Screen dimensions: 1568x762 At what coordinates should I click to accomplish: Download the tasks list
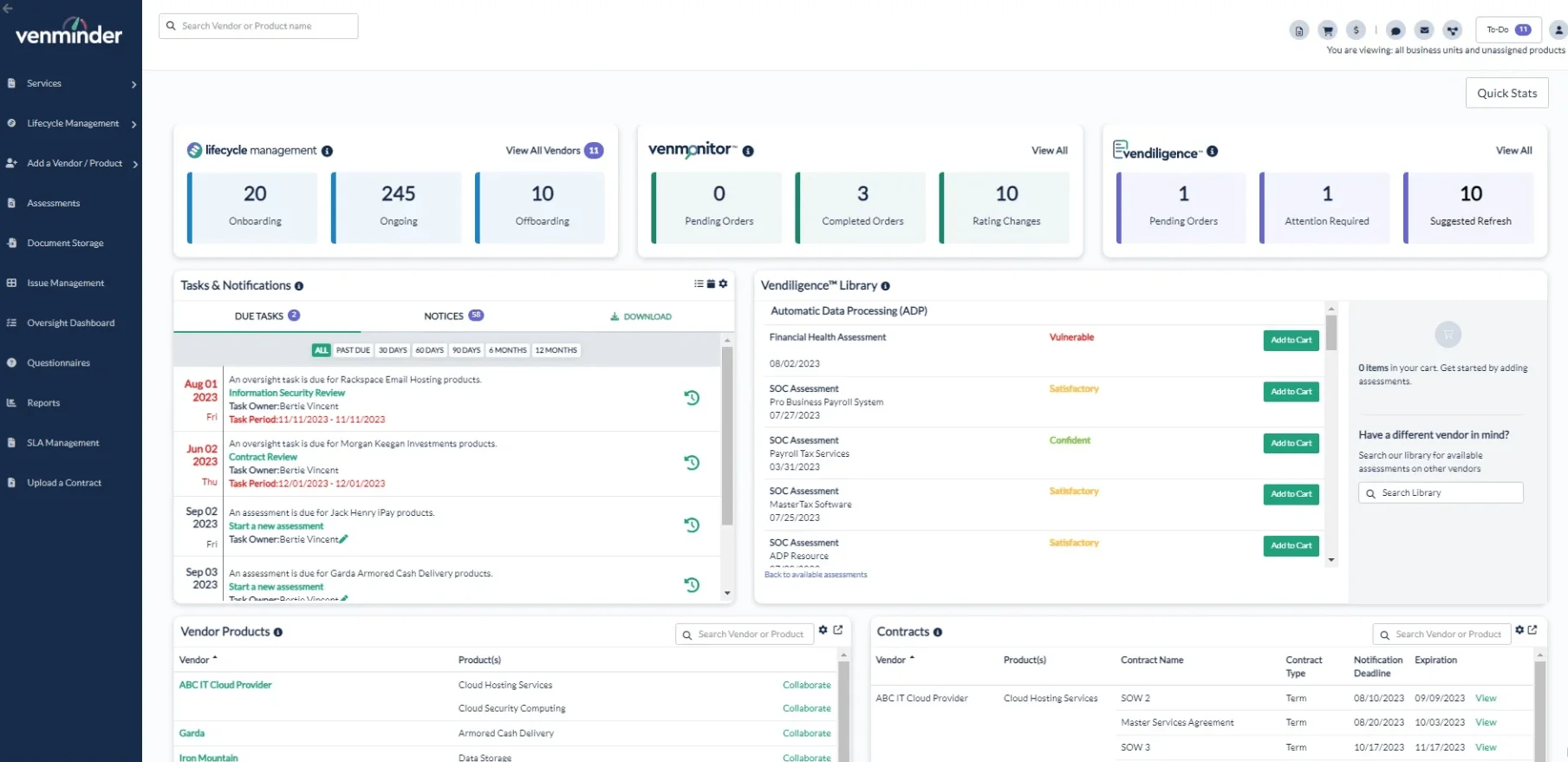point(641,316)
